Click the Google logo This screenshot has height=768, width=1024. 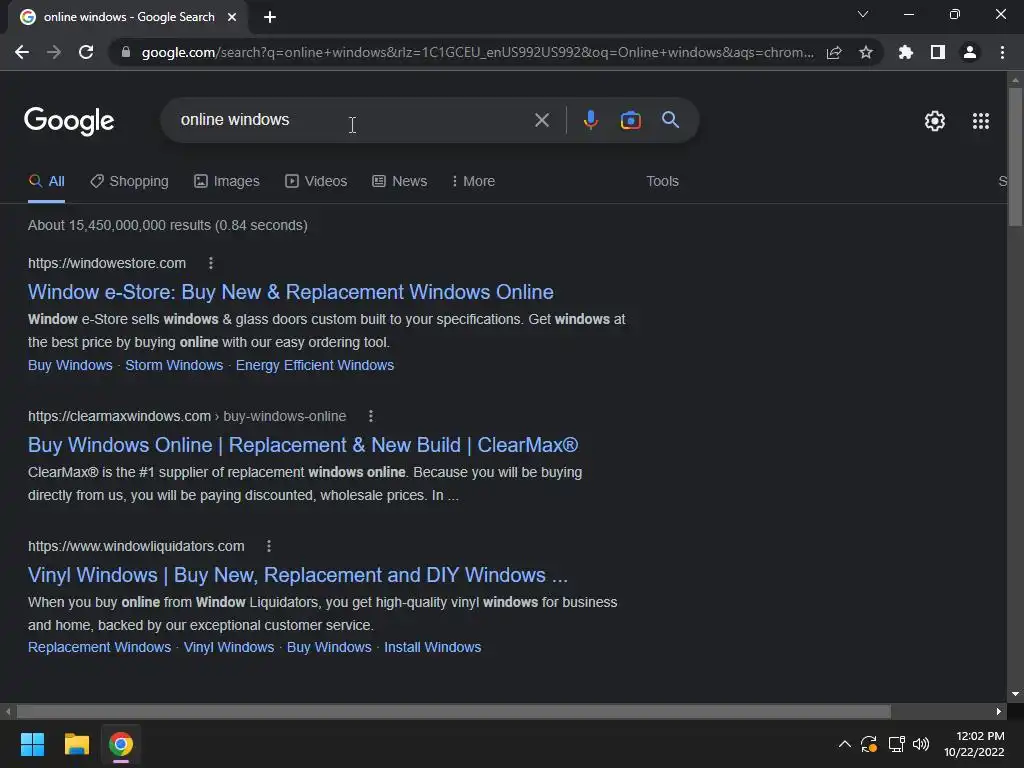(x=69, y=121)
